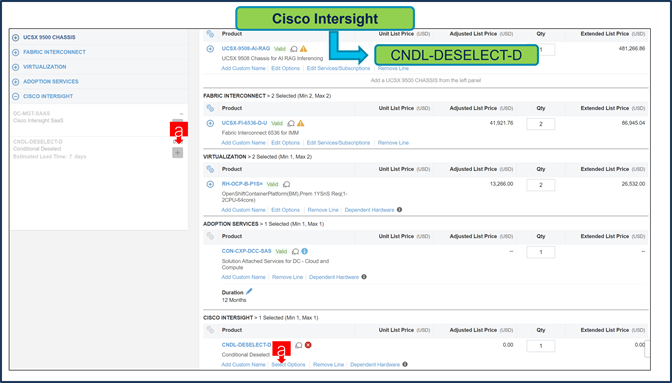Click support headset icon for UCSX-9508-AI-RAG
This screenshot has height=383, width=672.
coord(294,49)
